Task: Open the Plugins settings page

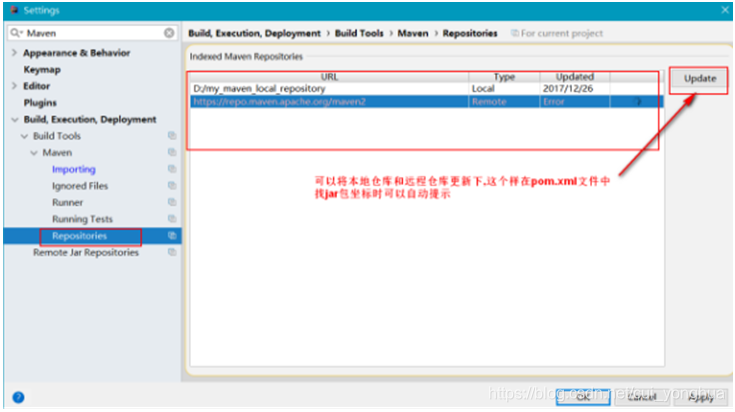Action: click(x=40, y=103)
